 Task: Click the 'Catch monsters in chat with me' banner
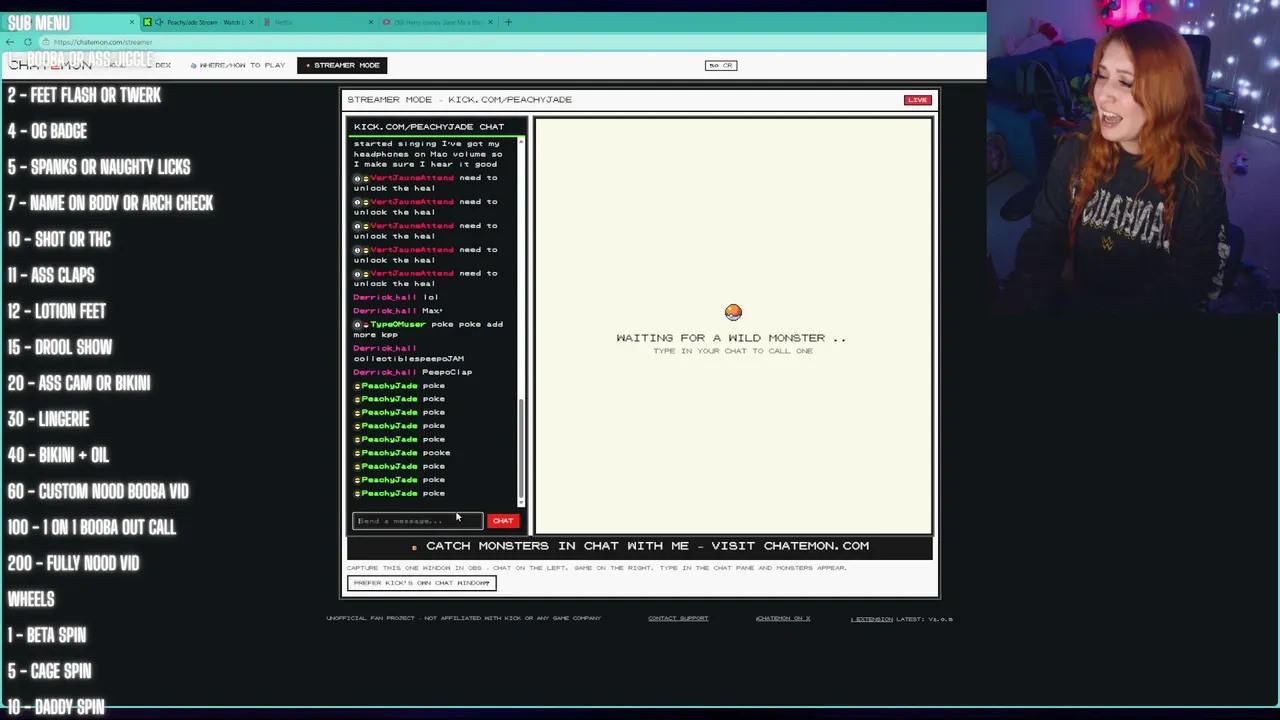(640, 546)
